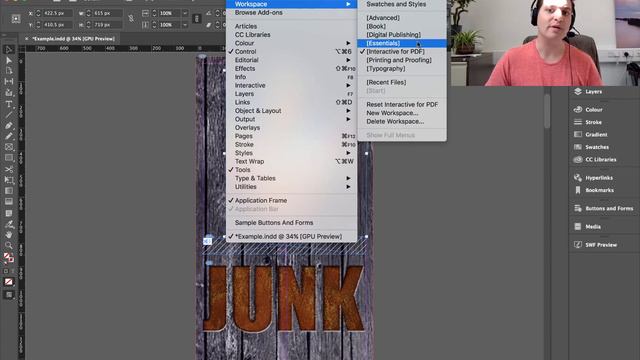
Task: Open the Gradient panel
Action: 591,135
